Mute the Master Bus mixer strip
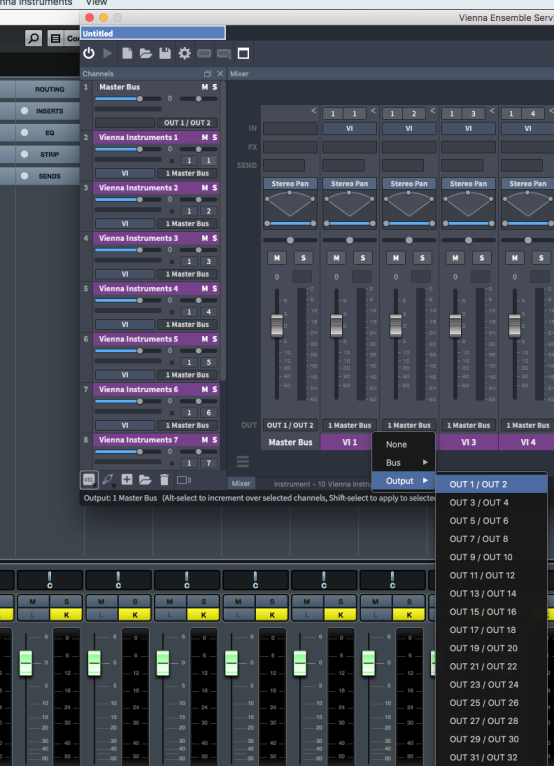Screen dimensions: 554x766 point(277,258)
